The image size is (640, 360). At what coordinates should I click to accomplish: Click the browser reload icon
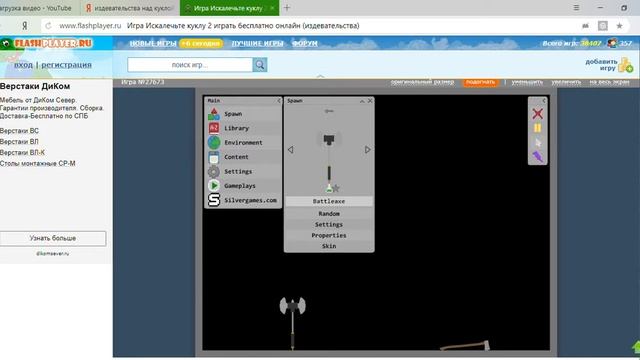point(48,26)
